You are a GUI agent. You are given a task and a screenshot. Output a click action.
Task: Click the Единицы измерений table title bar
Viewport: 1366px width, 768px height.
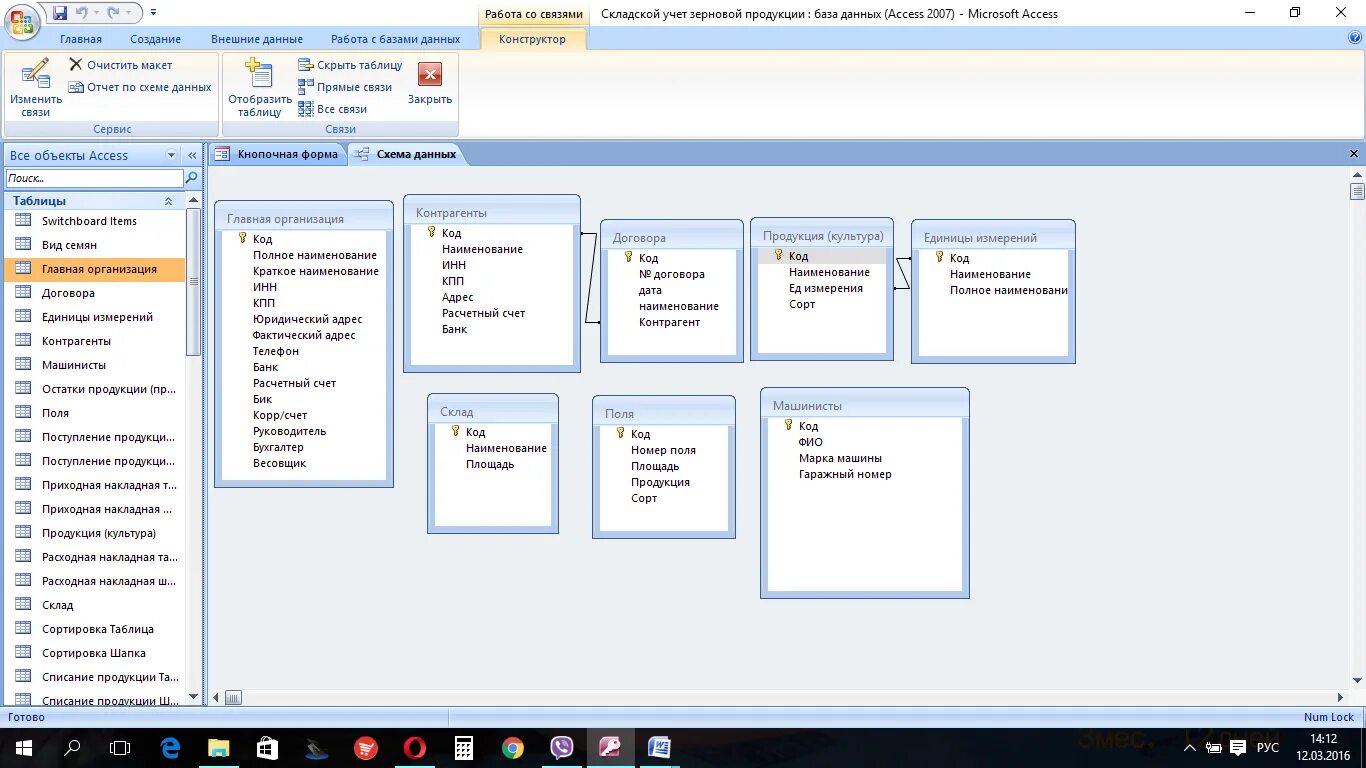coord(993,237)
